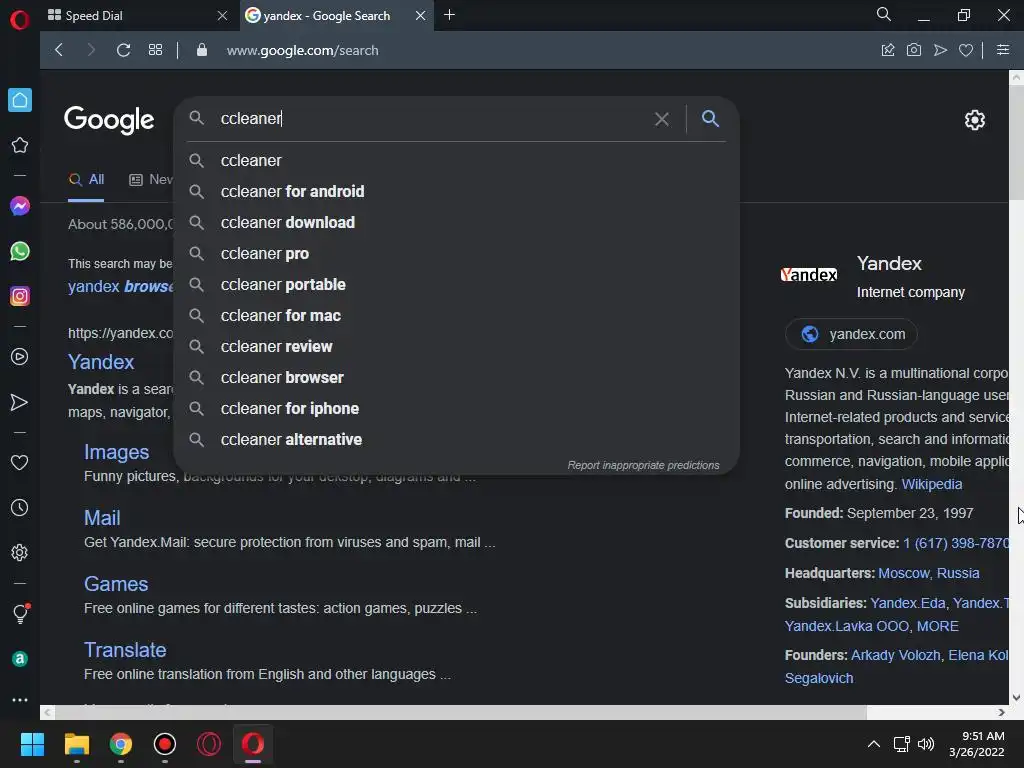The width and height of the screenshot is (1024, 768).
Task: Open Pinboards heart icon in sidebar
Action: point(20,462)
